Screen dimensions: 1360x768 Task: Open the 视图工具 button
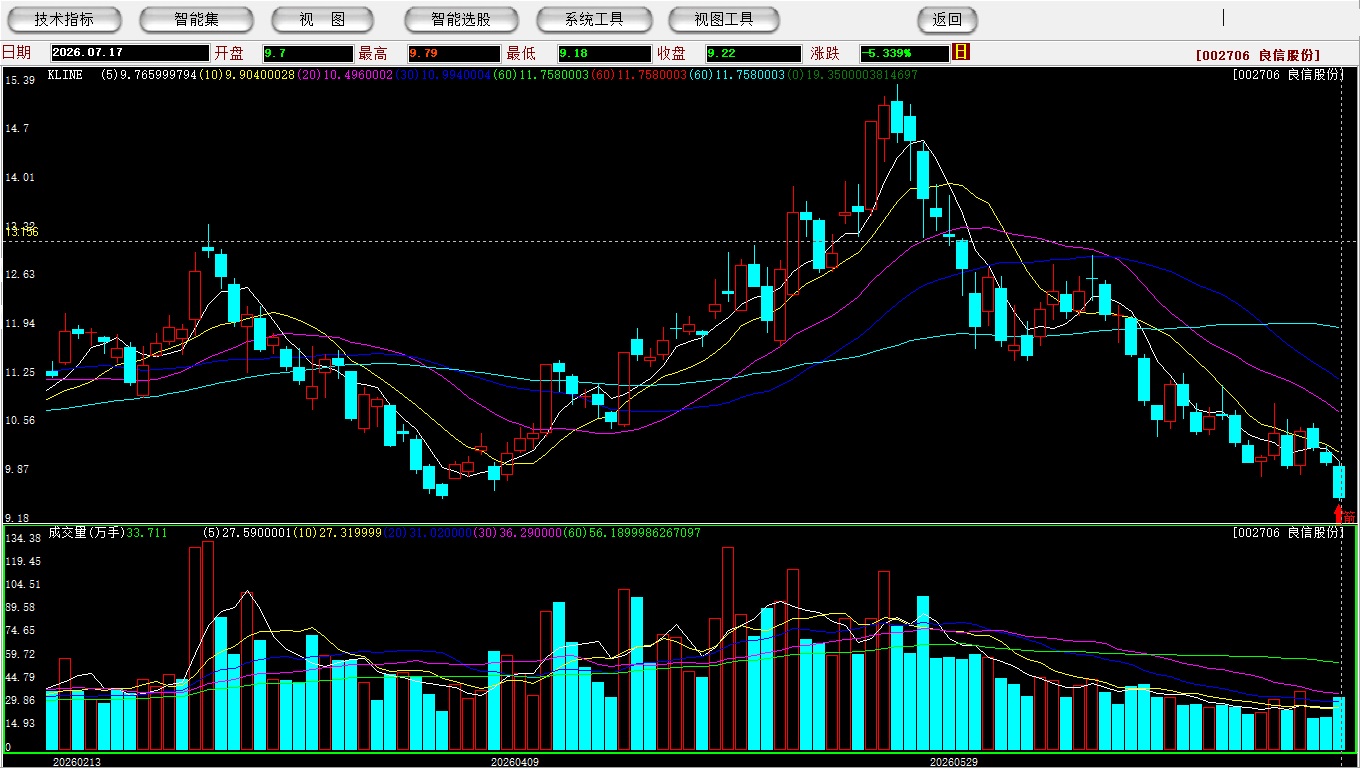pos(725,19)
